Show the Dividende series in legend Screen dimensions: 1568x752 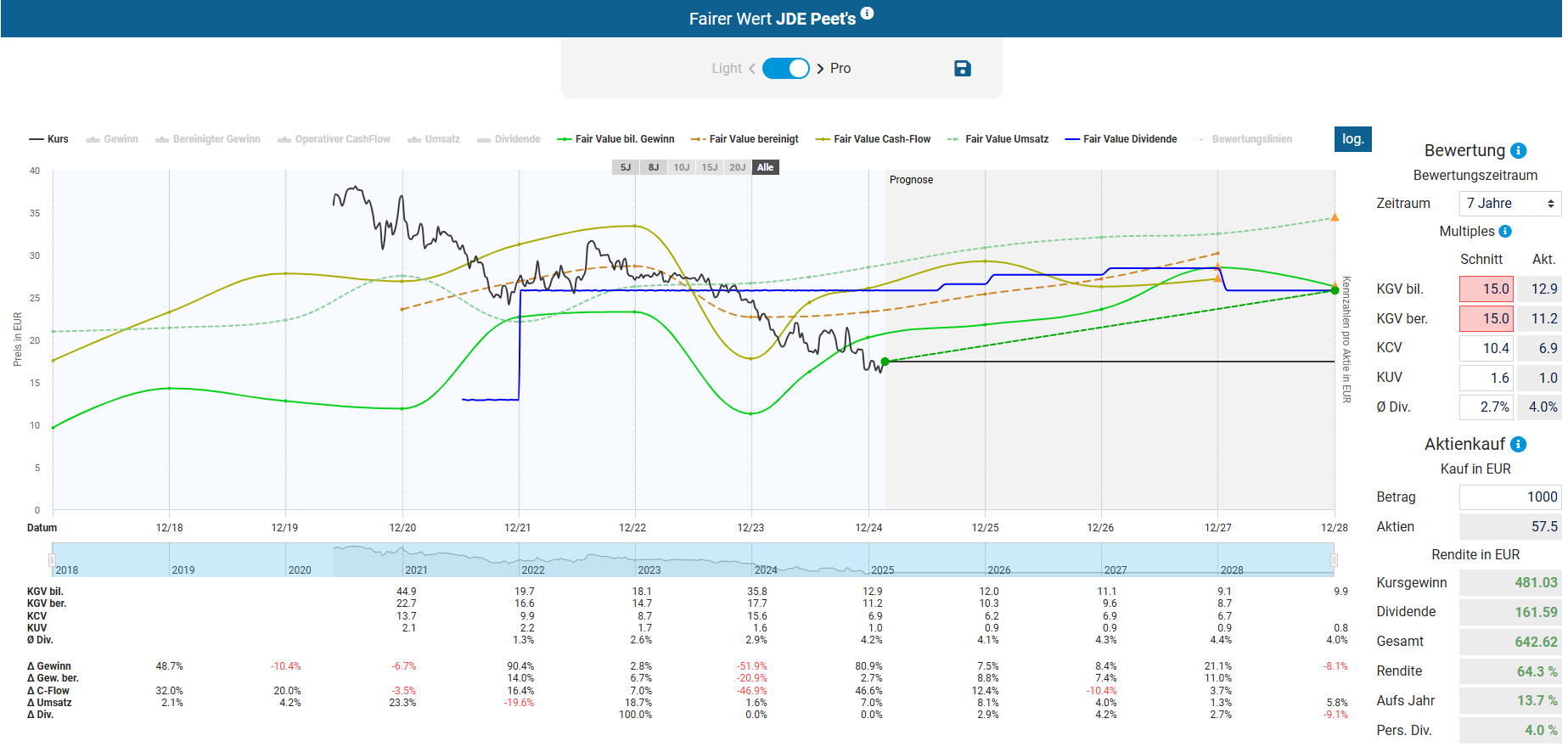[x=509, y=139]
